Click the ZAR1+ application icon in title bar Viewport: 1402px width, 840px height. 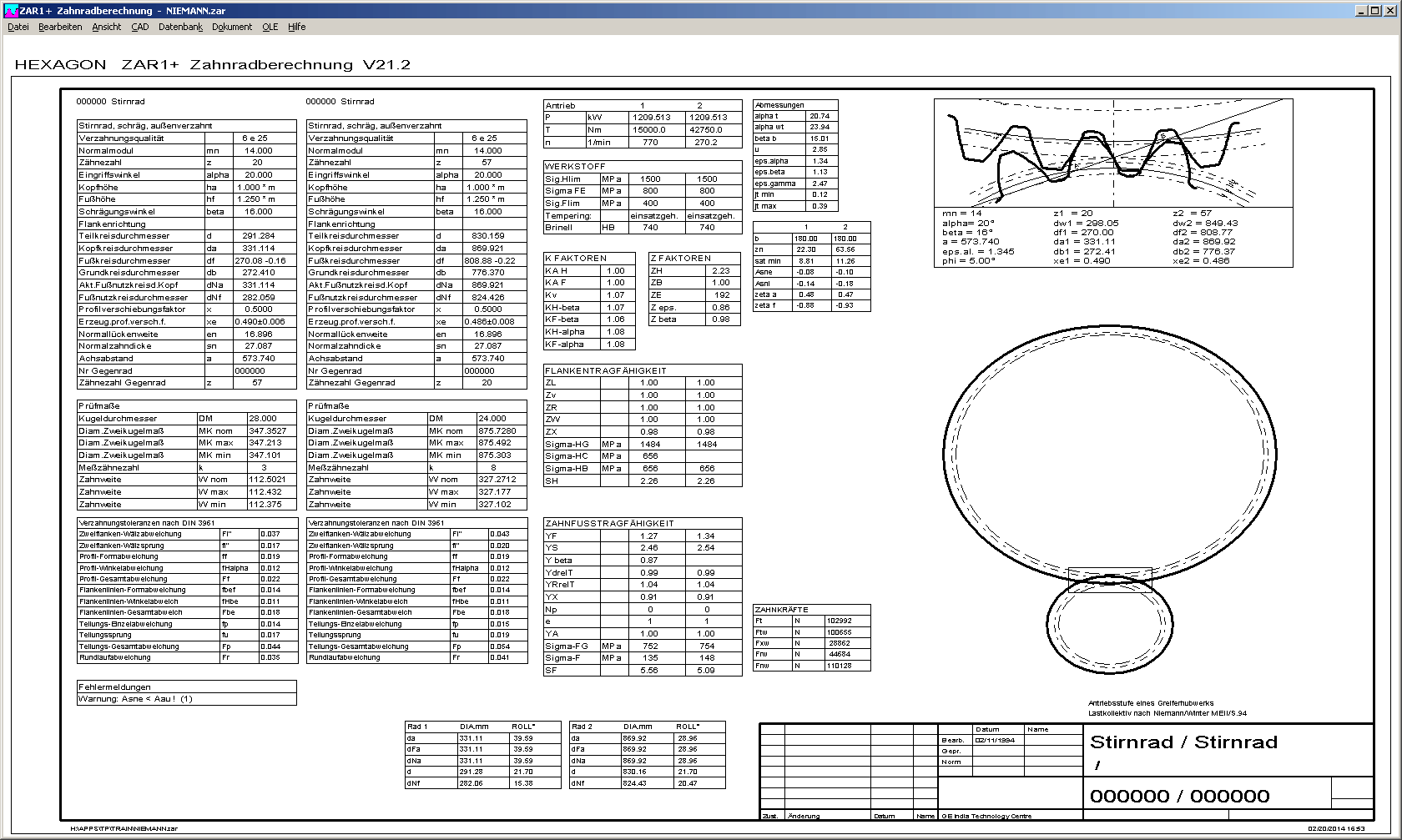click(10, 11)
